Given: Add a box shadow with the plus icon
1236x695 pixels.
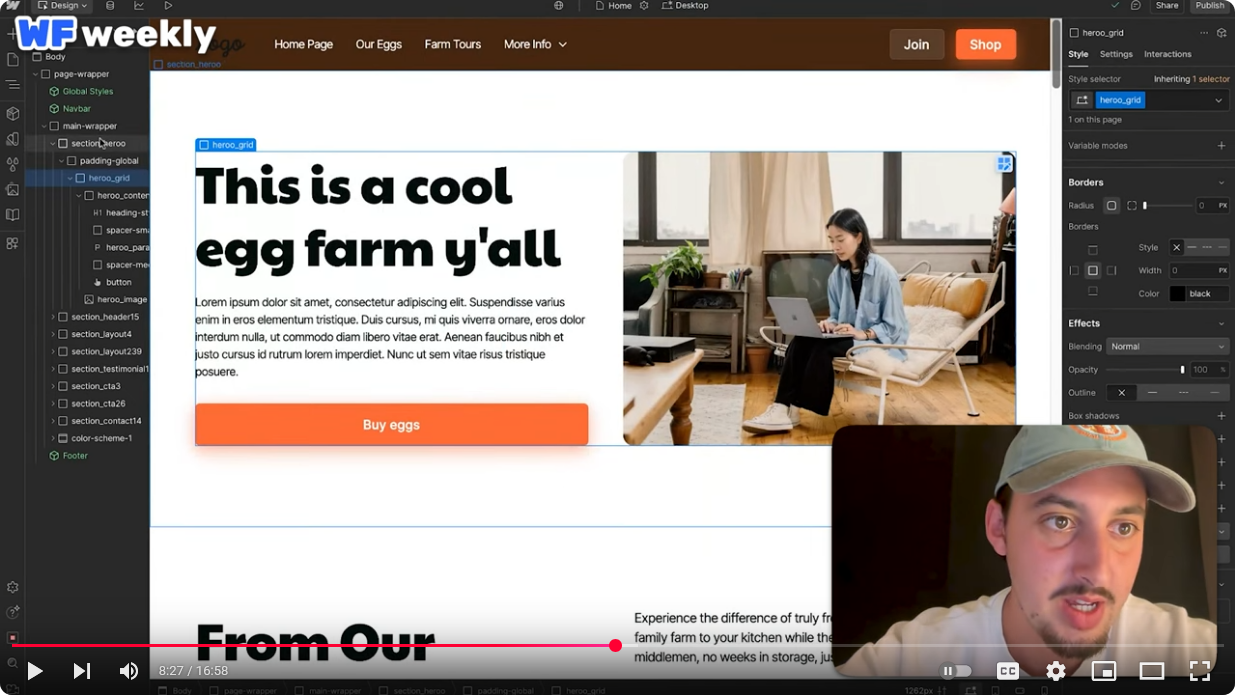Looking at the screenshot, I should click(1221, 416).
